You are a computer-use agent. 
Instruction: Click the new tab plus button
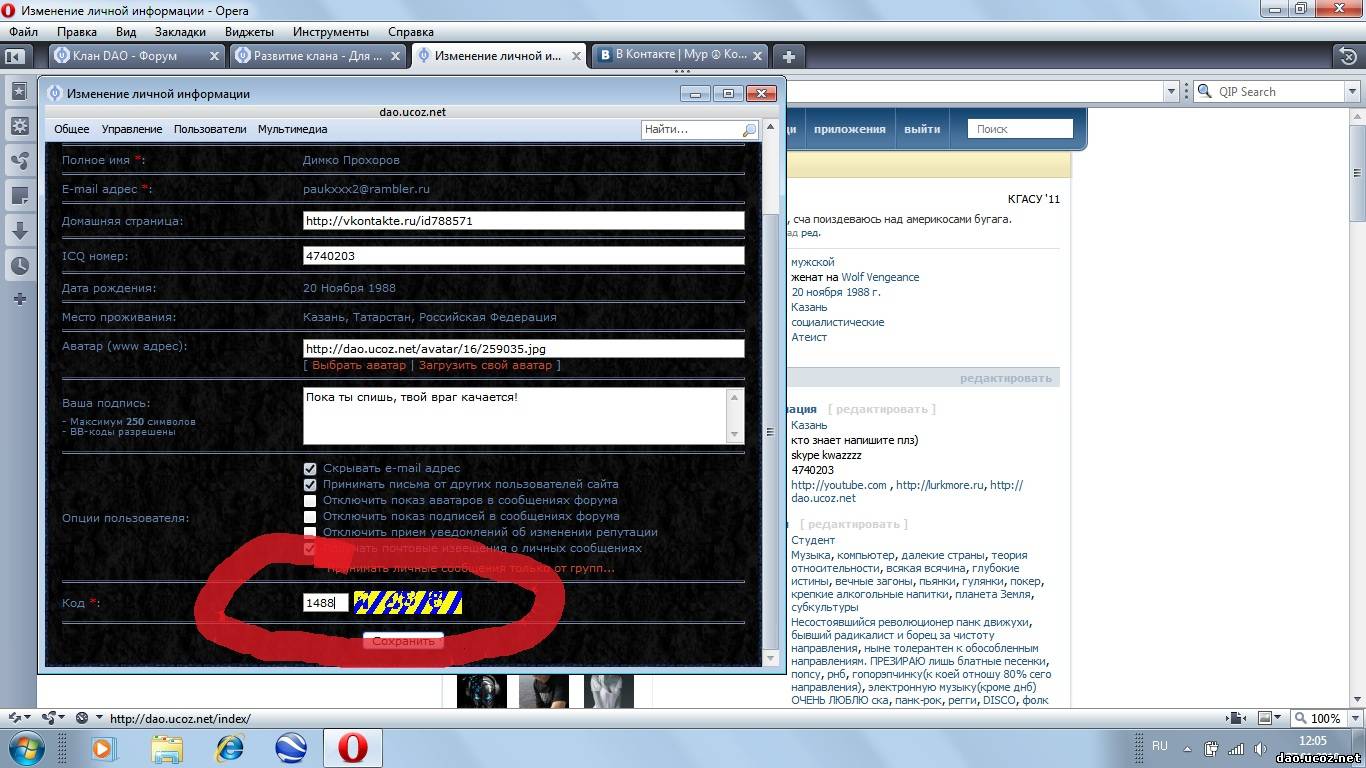[789, 56]
